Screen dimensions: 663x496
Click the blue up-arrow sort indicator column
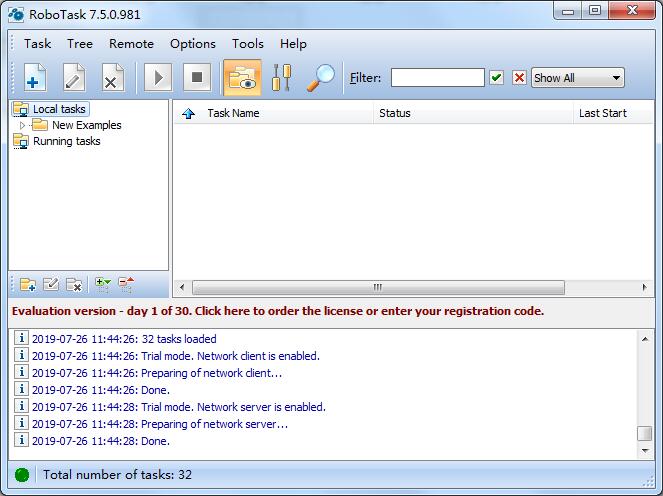pyautogui.click(x=188, y=113)
